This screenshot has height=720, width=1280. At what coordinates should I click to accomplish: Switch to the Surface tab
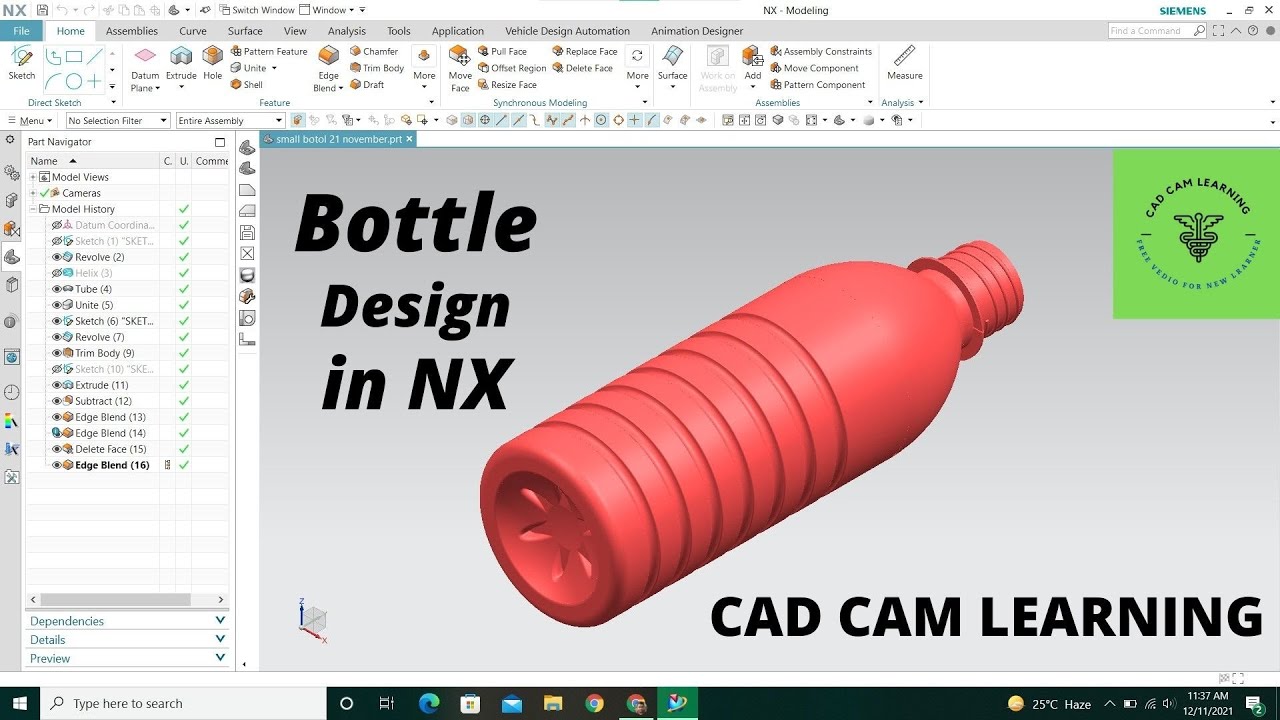pyautogui.click(x=245, y=31)
